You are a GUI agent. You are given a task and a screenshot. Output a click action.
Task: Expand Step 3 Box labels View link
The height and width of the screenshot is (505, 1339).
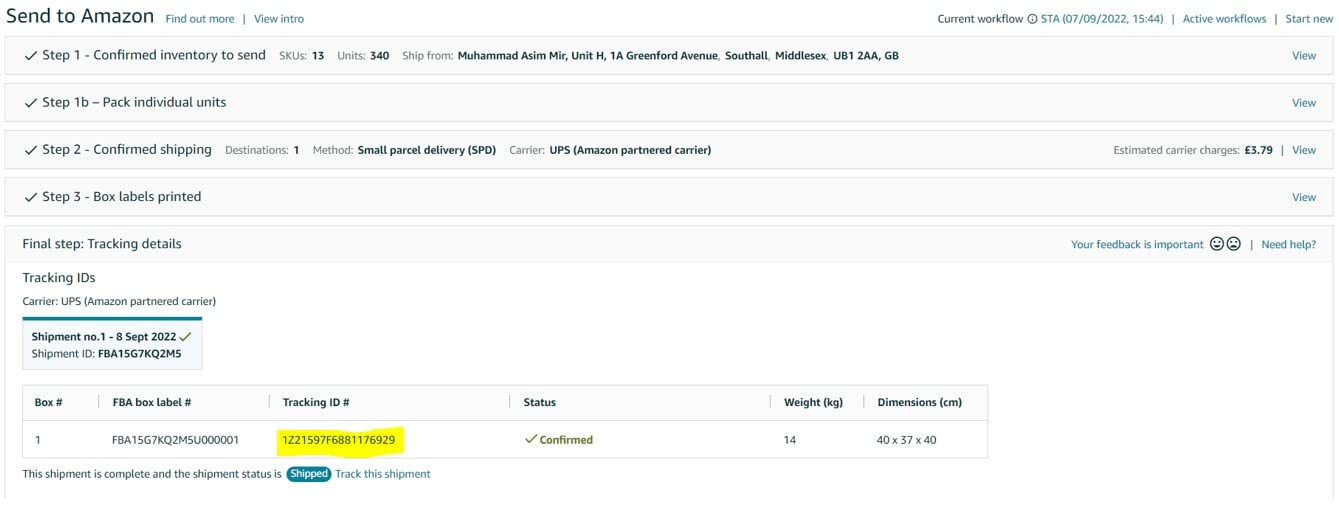pos(1303,197)
